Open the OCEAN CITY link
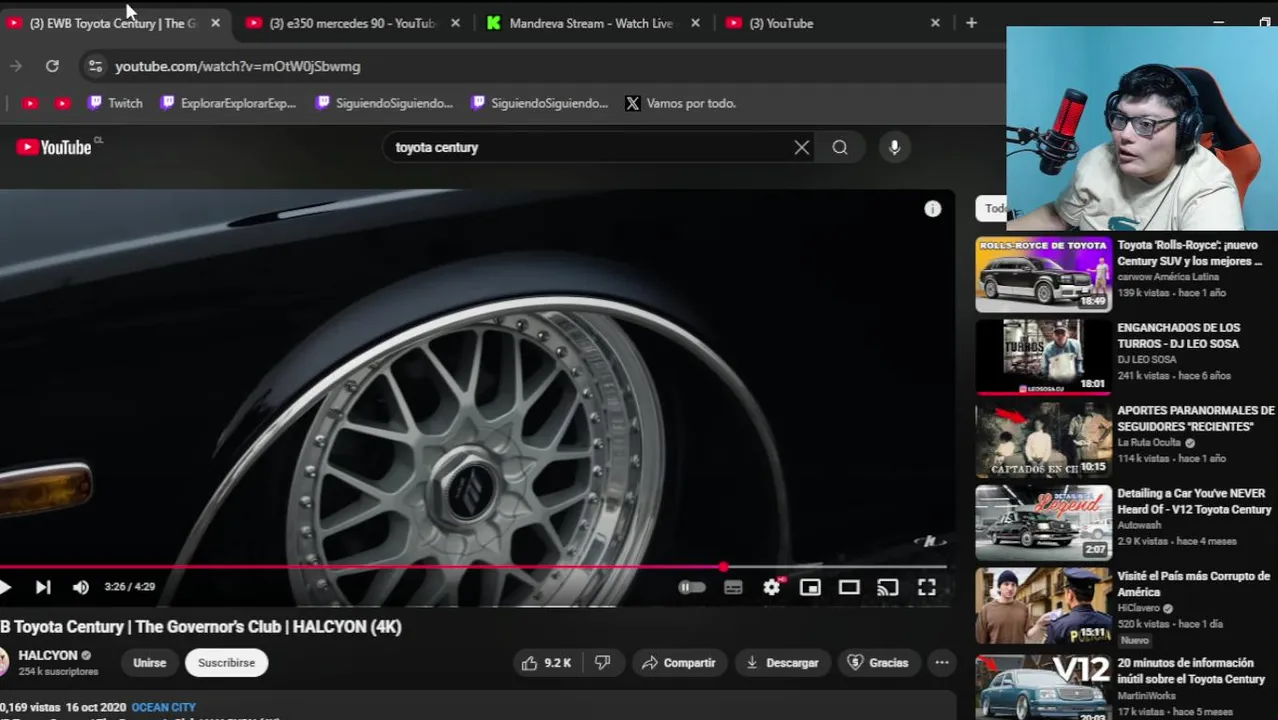The width and height of the screenshot is (1278, 720). point(164,707)
